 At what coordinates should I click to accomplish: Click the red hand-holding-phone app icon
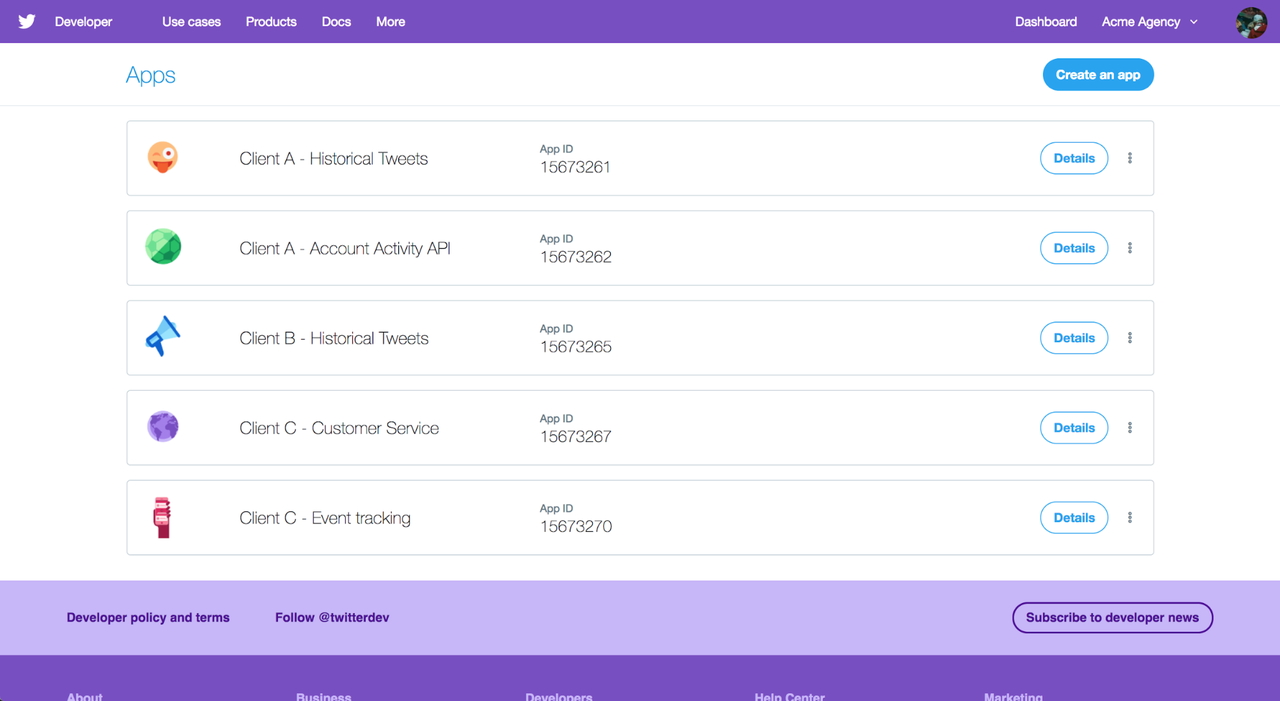[162, 517]
